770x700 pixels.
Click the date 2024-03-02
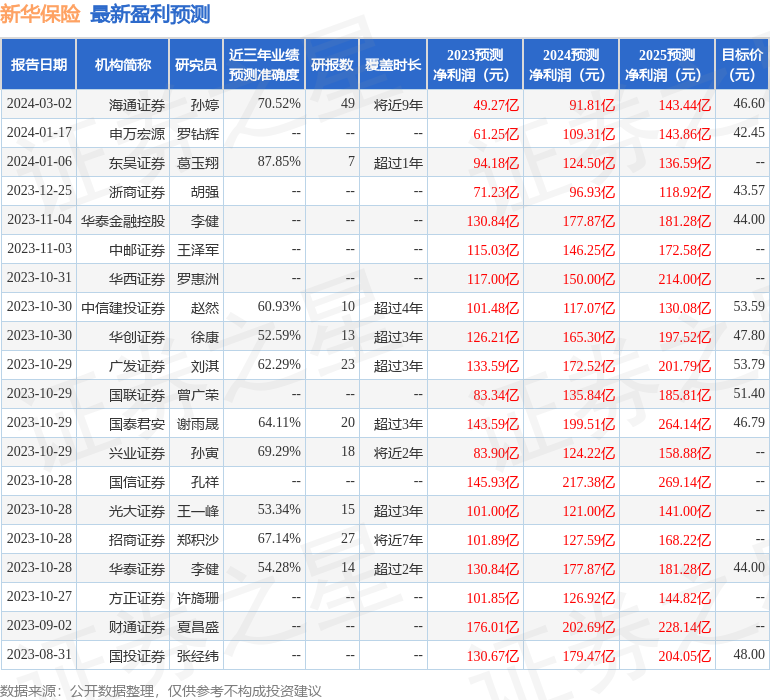click(x=39, y=104)
